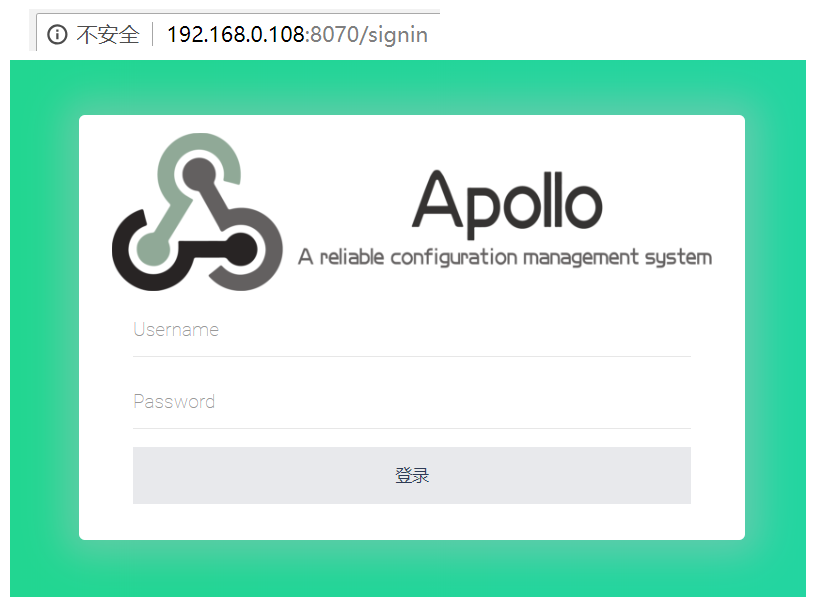Click the site information circle icon
The height and width of the screenshot is (602, 814).
pyautogui.click(x=57, y=35)
